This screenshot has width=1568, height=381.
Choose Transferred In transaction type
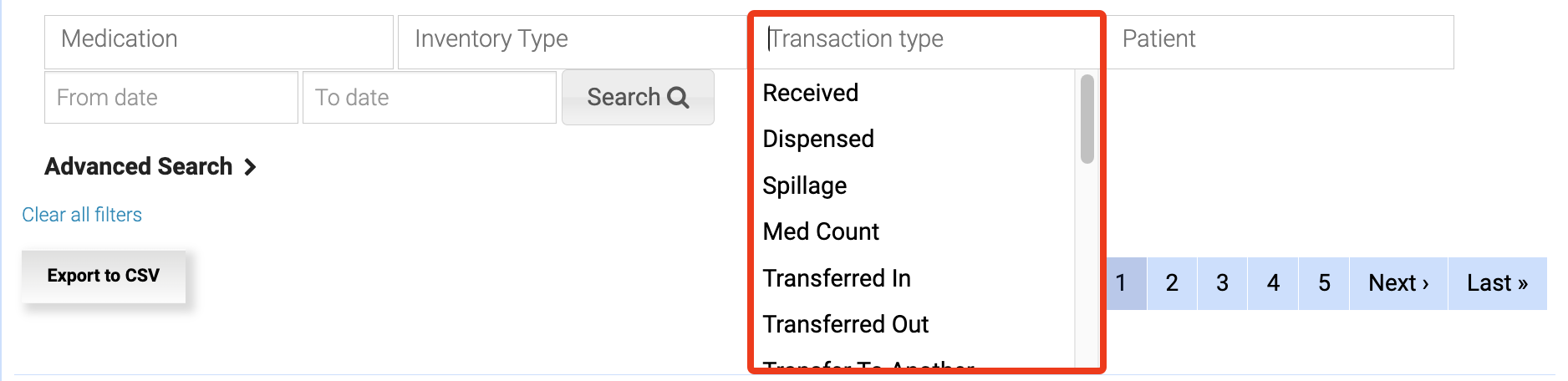point(837,278)
